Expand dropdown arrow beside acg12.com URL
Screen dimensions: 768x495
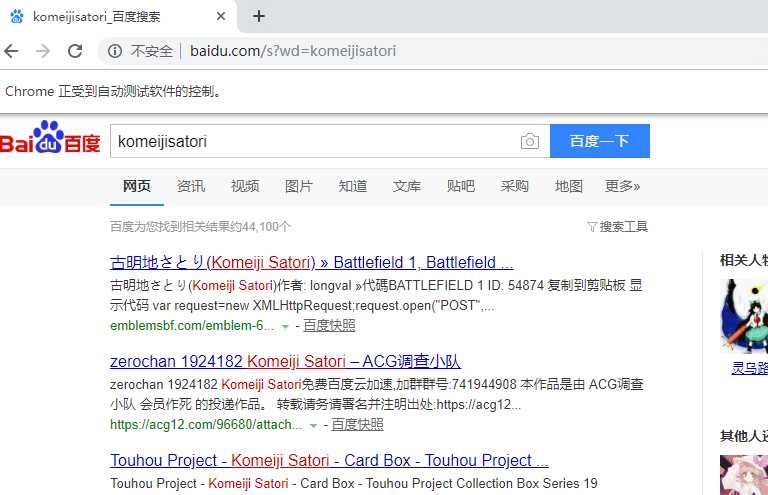pyautogui.click(x=313, y=425)
